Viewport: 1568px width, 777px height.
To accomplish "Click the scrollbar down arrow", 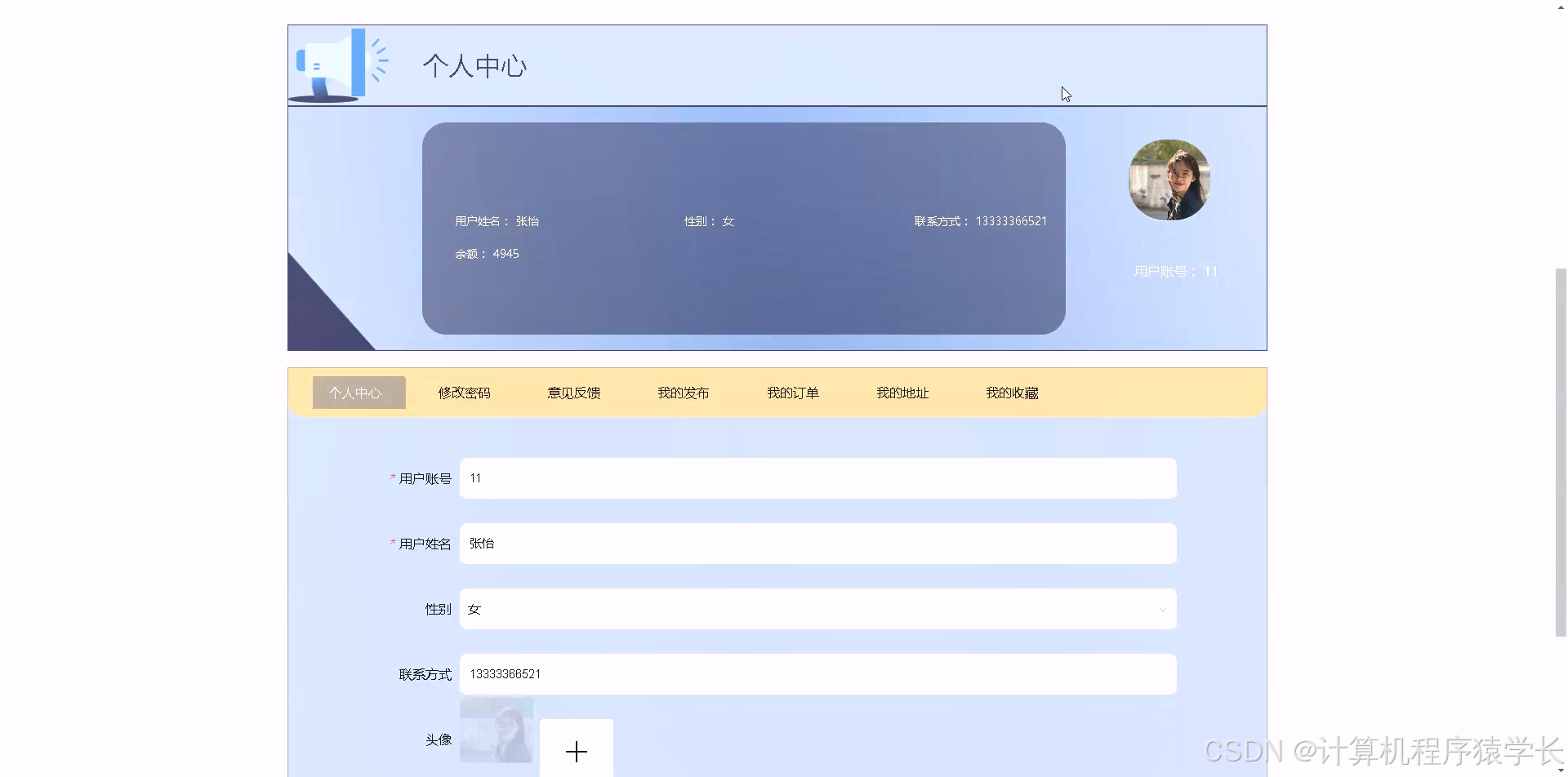I will pos(1561,770).
